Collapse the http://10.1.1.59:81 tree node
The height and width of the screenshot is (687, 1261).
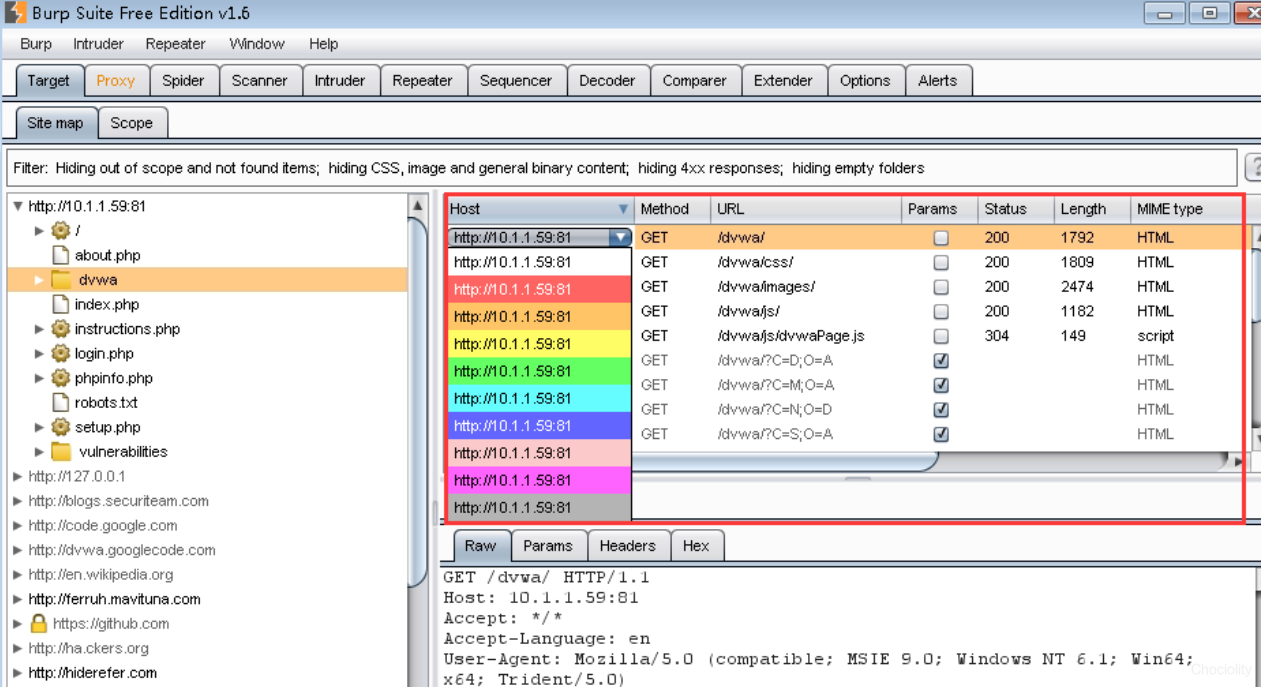[18, 206]
